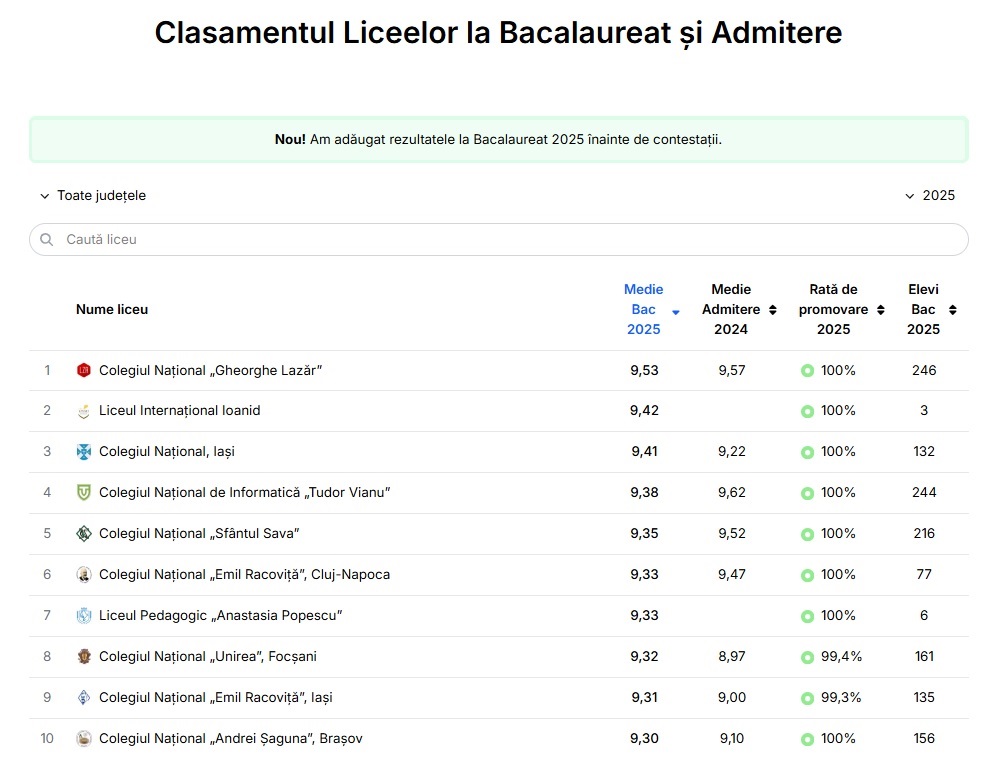Click green pass-rate circle for Liceul Ioanid
988x759 pixels.
click(807, 412)
